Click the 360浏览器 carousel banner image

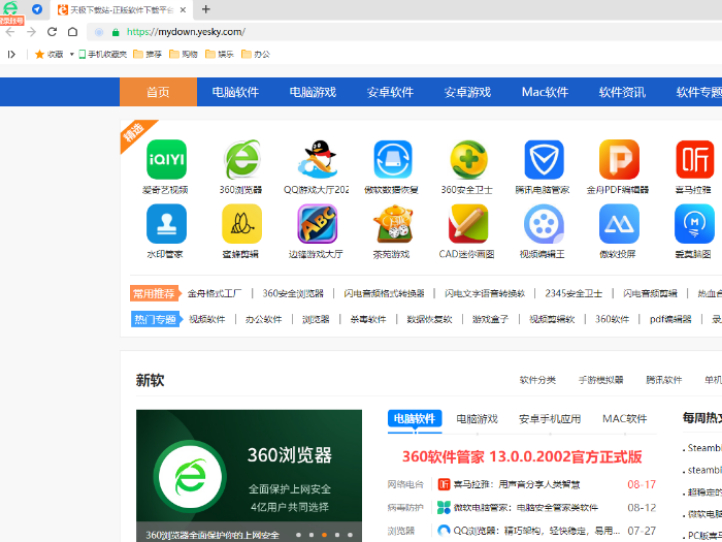pos(249,475)
